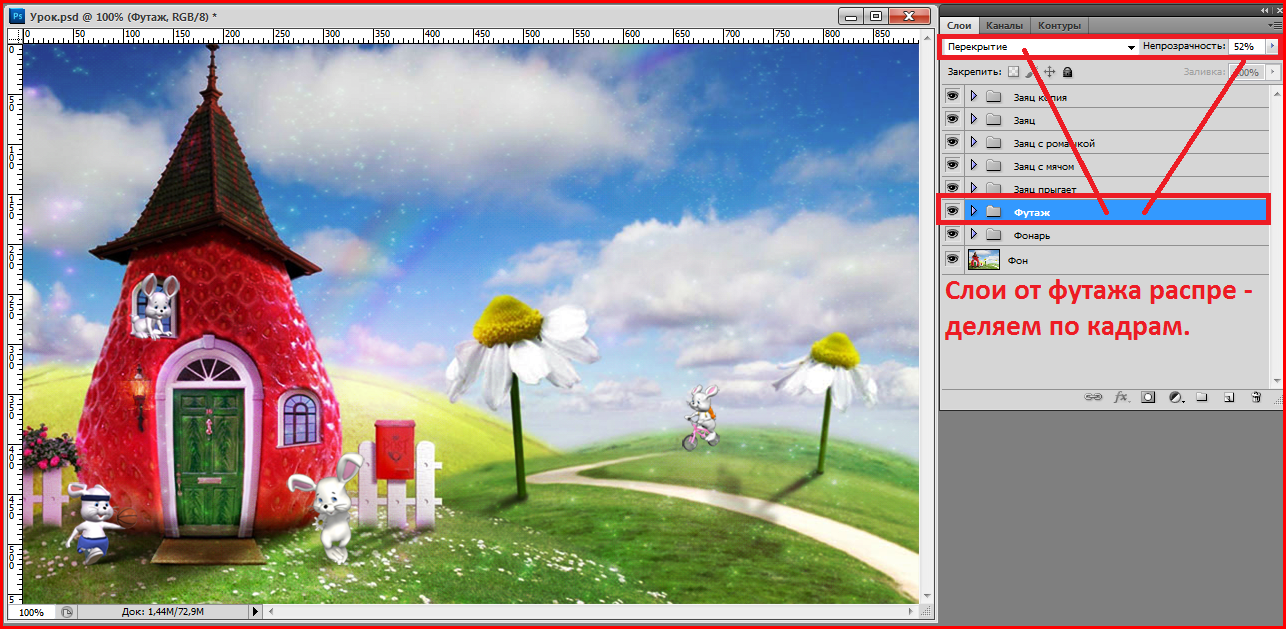Click folder icon of Футаж group
Viewport: 1286px width, 629px height.
[993, 211]
